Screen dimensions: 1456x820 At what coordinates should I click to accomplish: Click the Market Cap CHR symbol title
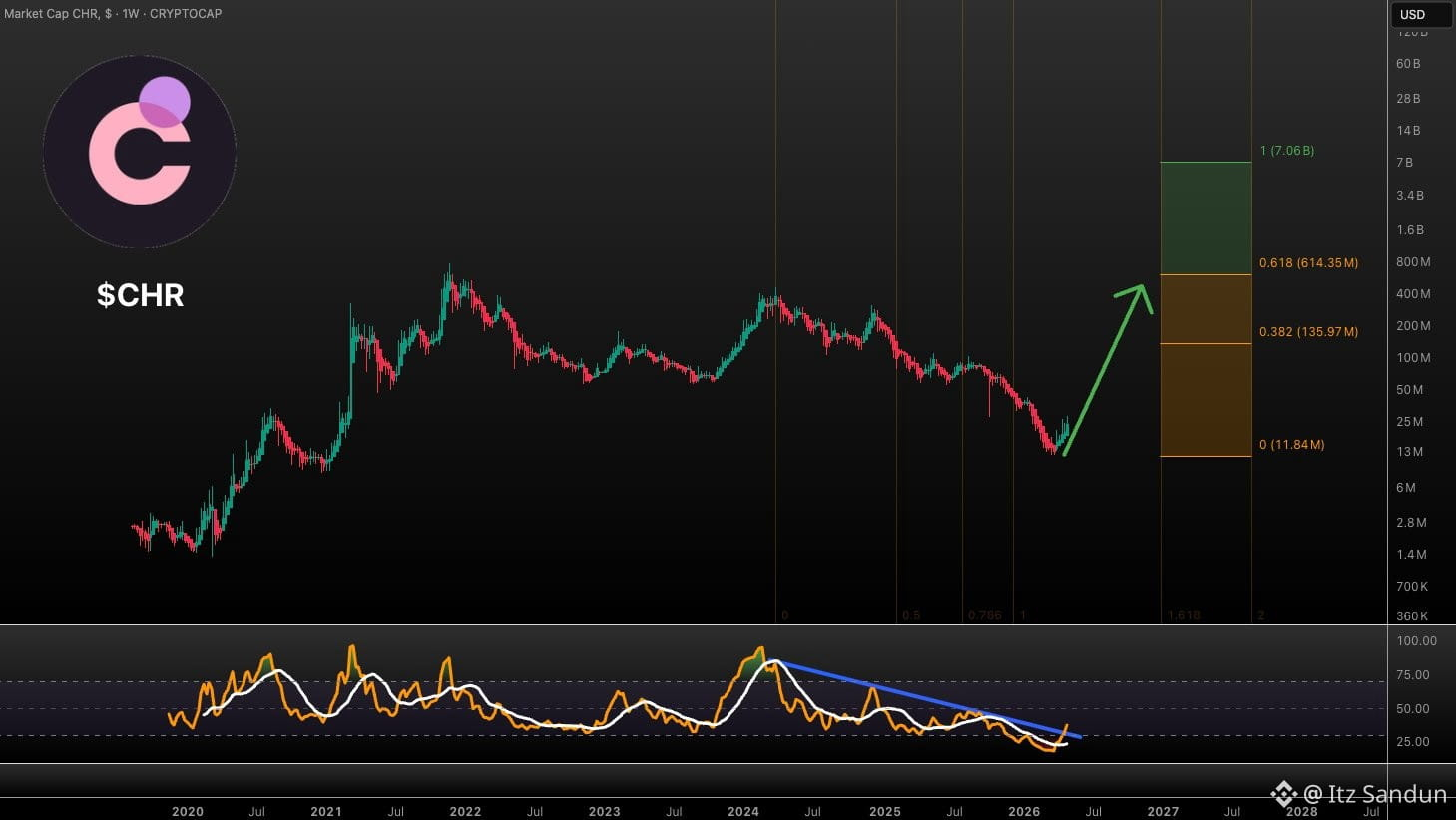point(113,13)
